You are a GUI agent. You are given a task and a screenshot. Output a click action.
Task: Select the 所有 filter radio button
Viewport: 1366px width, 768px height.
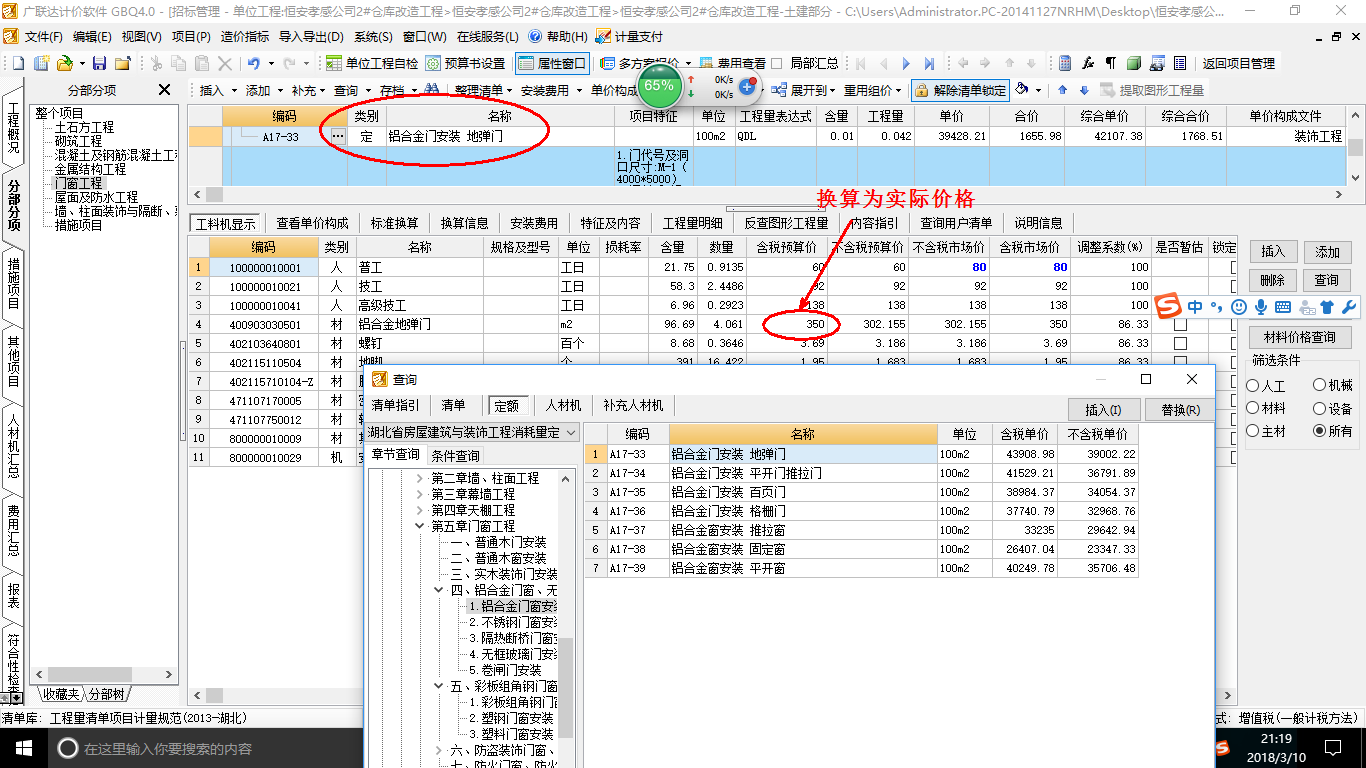click(1319, 431)
